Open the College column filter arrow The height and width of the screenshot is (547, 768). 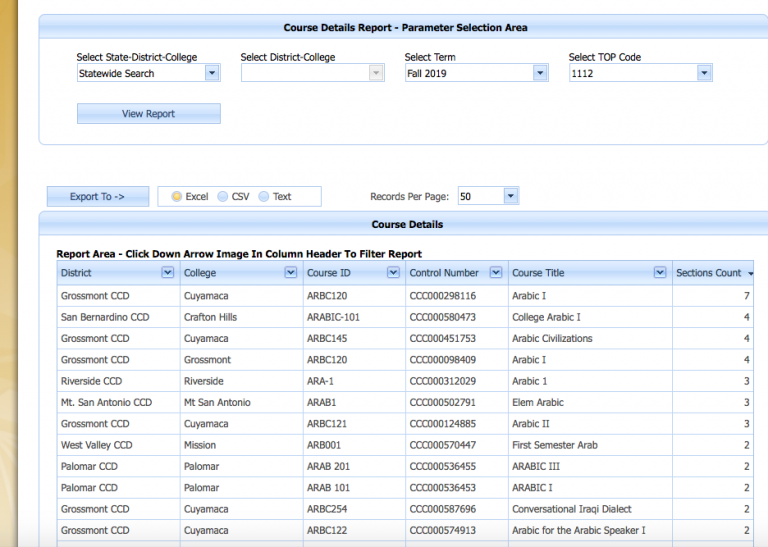[290, 272]
